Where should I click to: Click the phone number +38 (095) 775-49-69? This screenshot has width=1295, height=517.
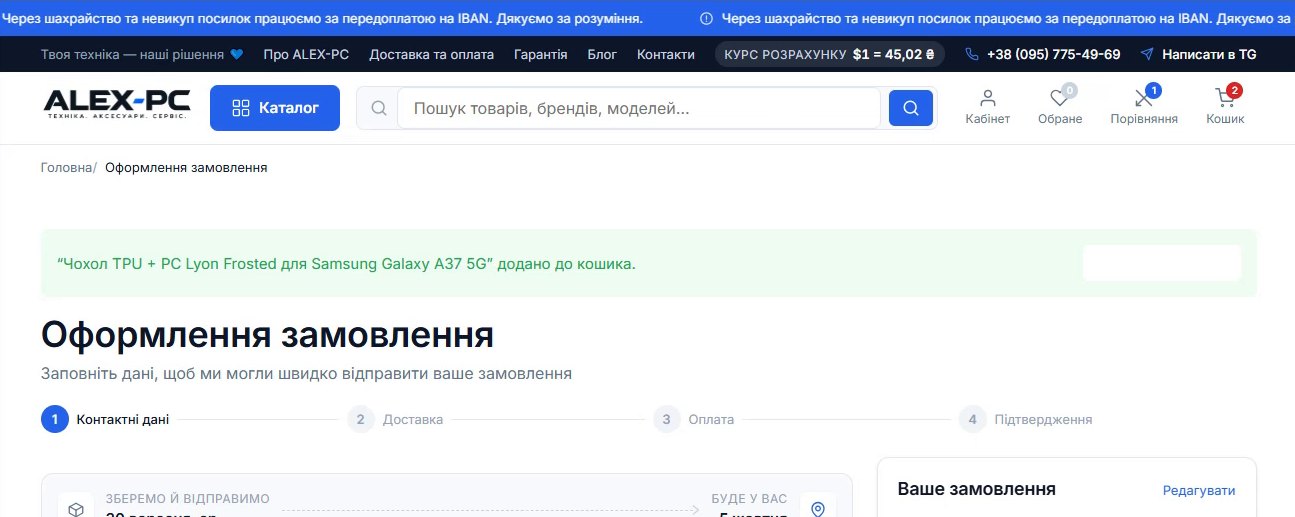(1043, 54)
